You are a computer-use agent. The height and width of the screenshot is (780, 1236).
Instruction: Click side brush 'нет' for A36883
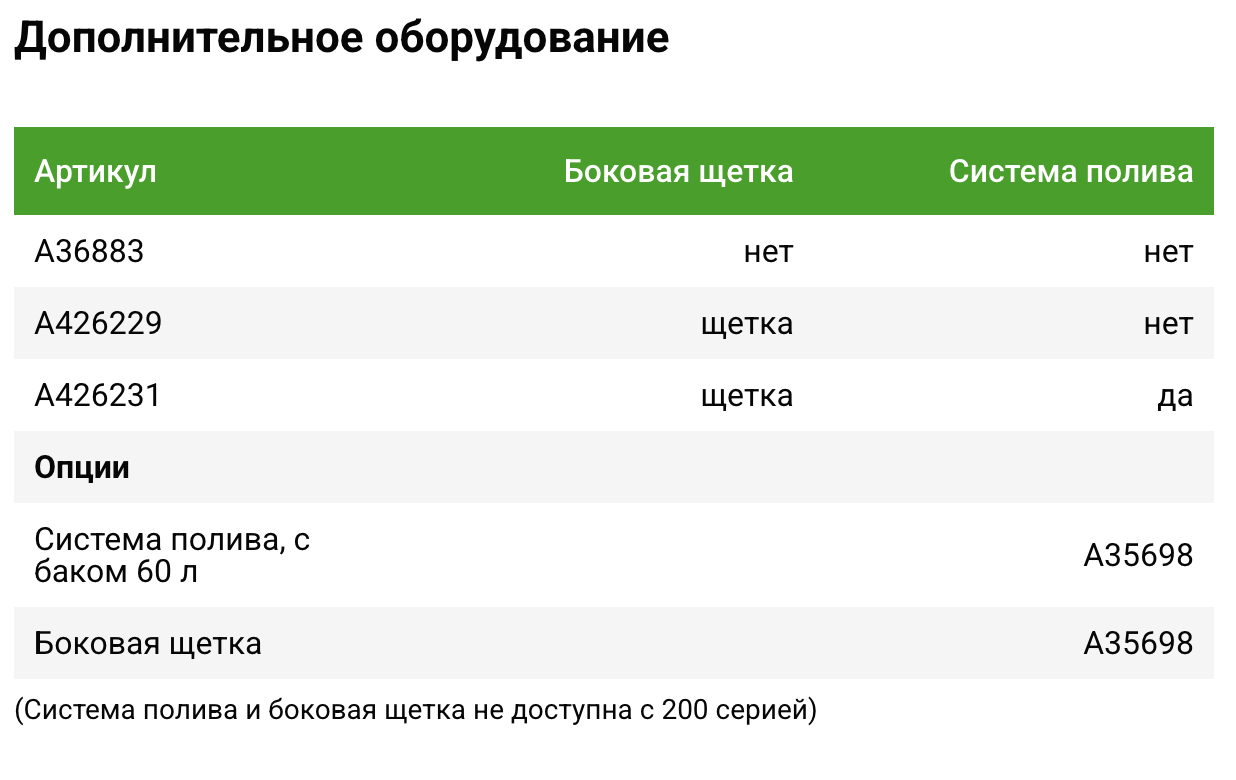pos(768,252)
